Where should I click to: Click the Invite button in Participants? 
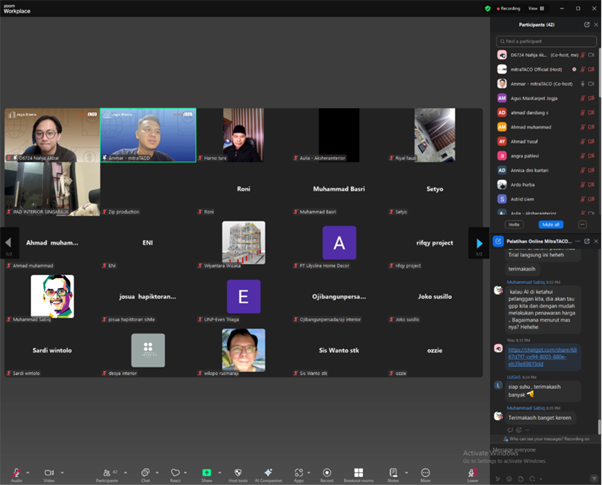pos(514,225)
